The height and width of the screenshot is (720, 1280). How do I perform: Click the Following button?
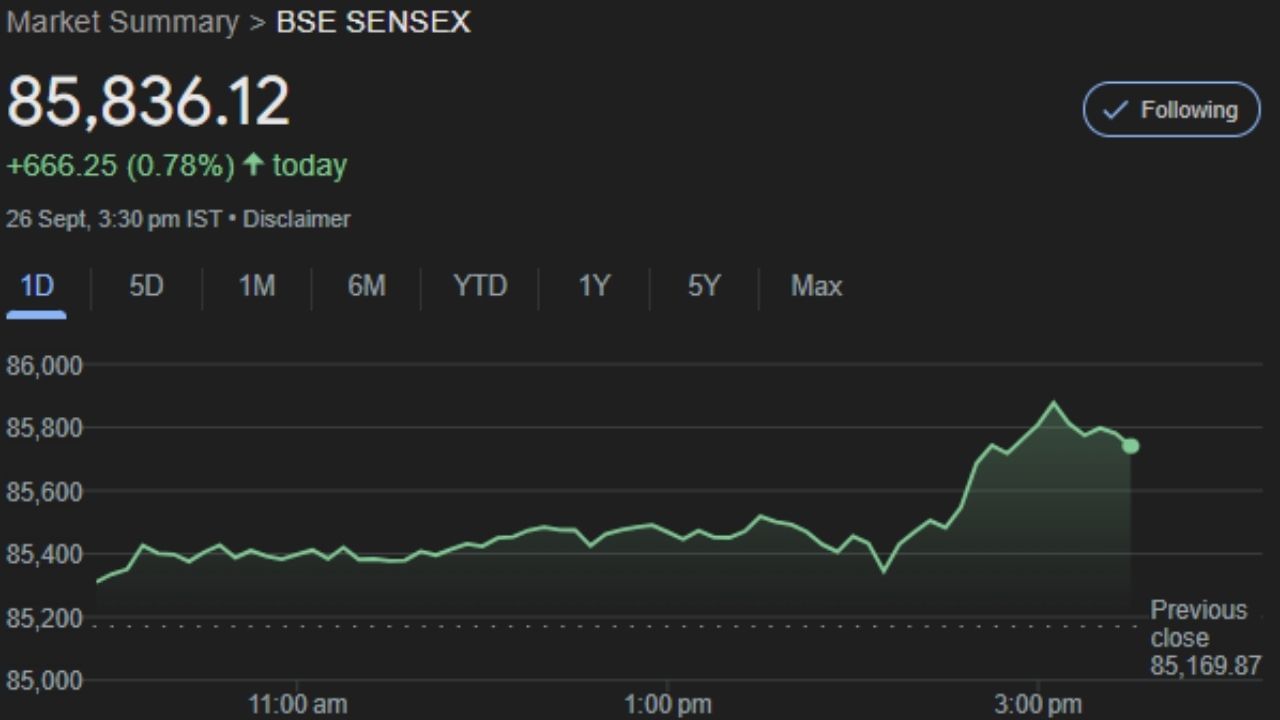1171,110
